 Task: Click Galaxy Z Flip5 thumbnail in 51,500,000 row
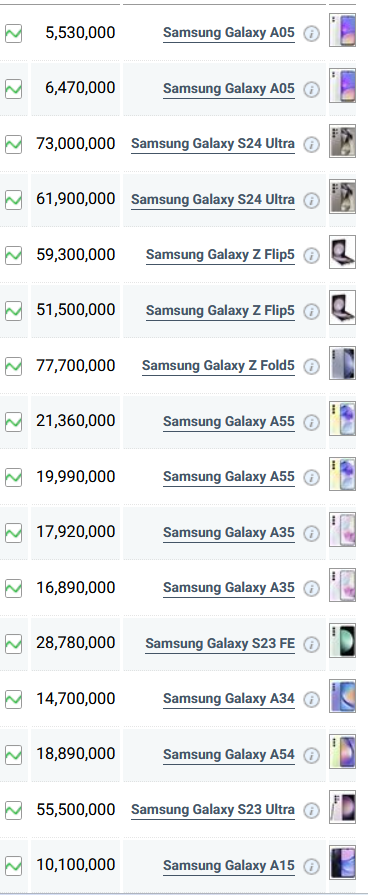click(342, 308)
